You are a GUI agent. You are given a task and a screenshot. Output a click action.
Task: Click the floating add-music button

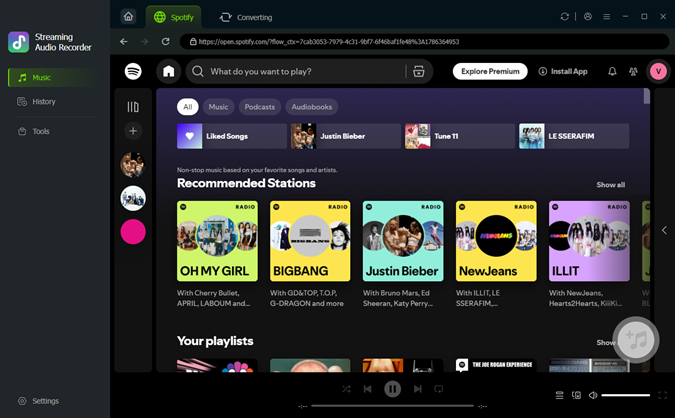point(636,340)
